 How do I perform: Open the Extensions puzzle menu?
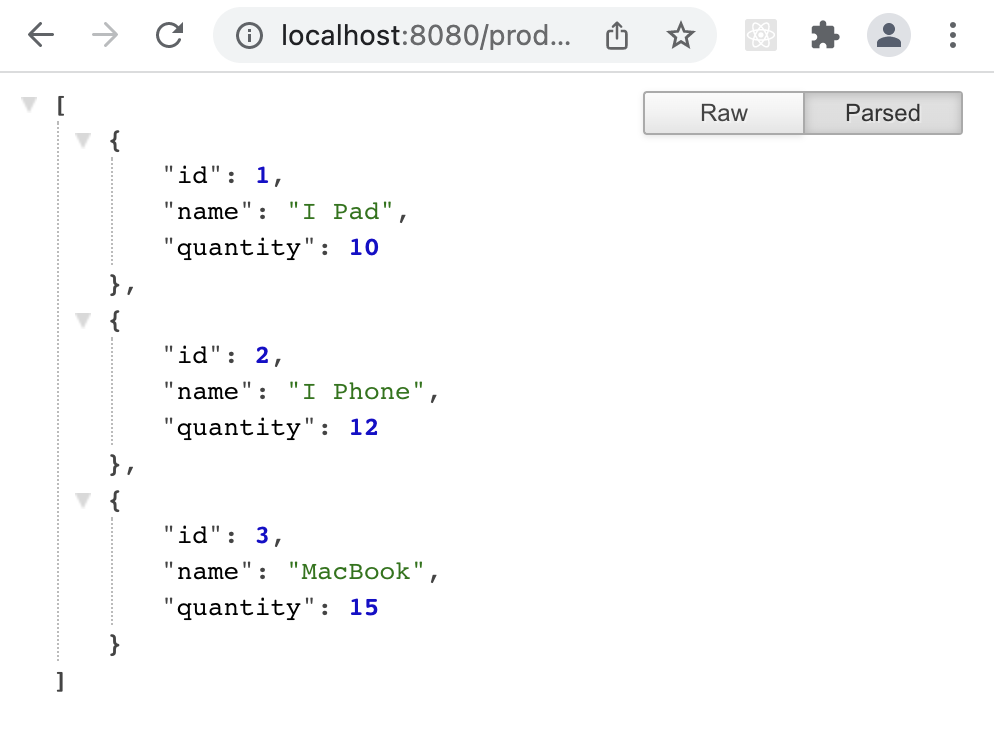825,35
